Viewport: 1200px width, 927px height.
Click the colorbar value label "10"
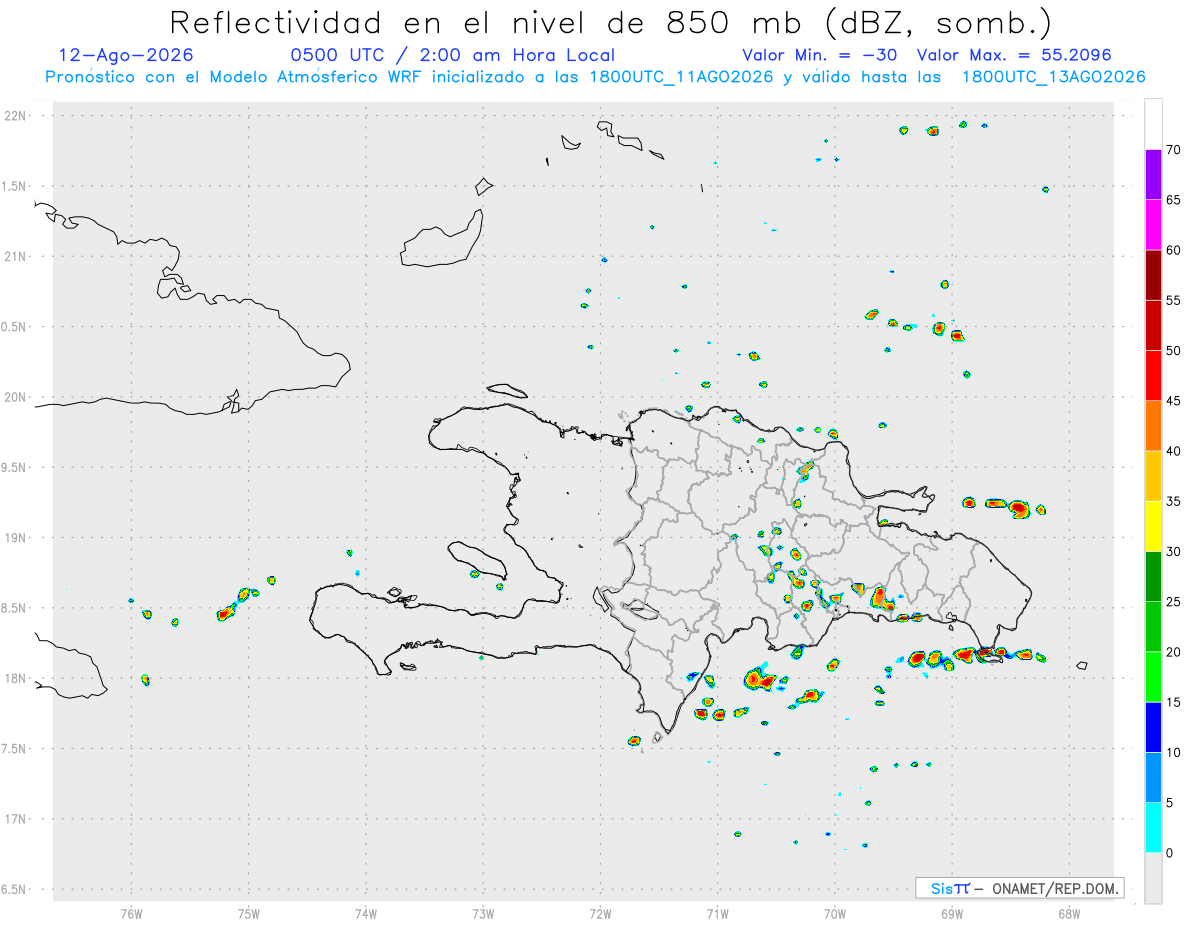click(x=1173, y=752)
